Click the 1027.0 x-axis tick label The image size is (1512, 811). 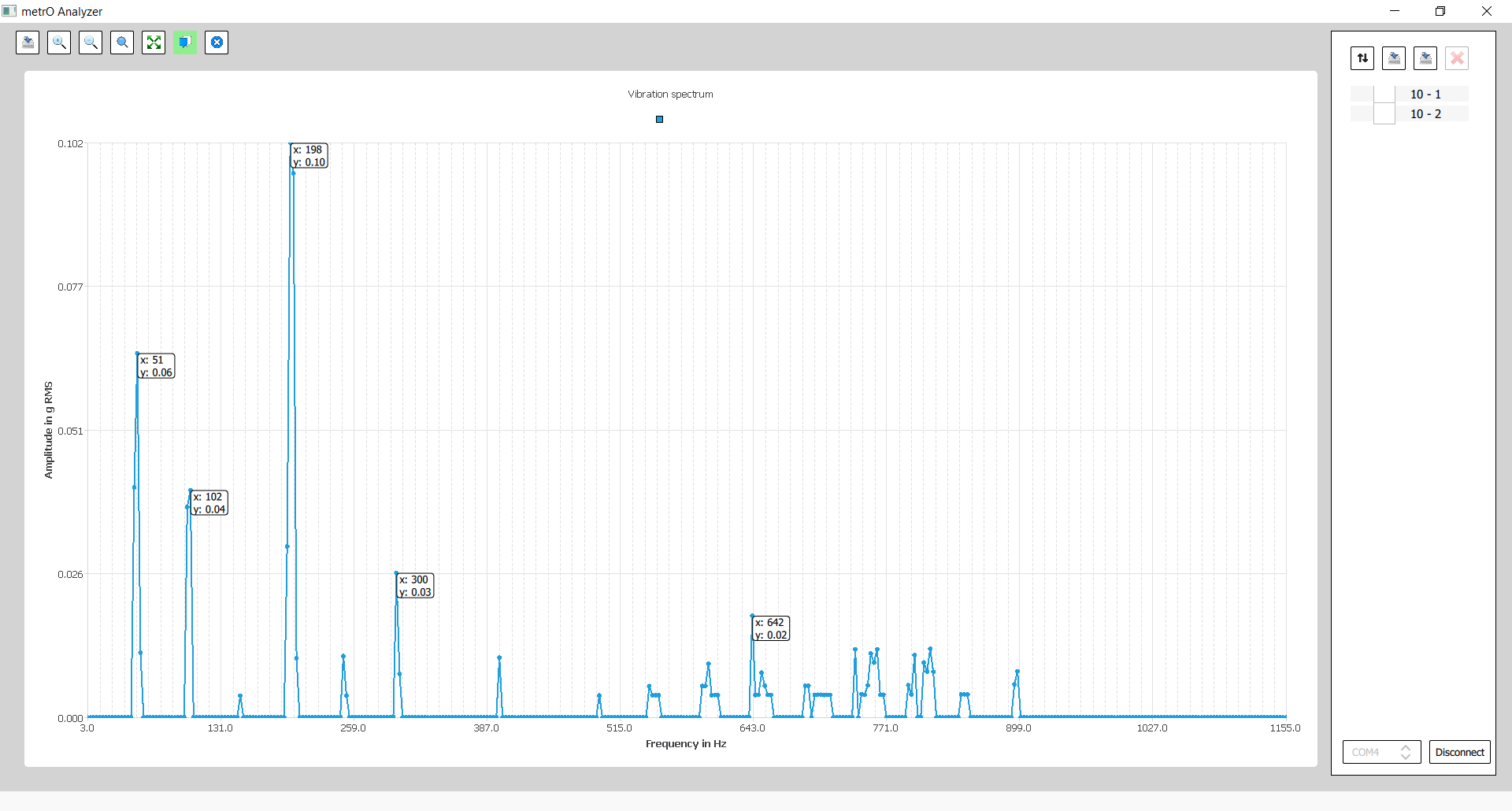[1152, 728]
